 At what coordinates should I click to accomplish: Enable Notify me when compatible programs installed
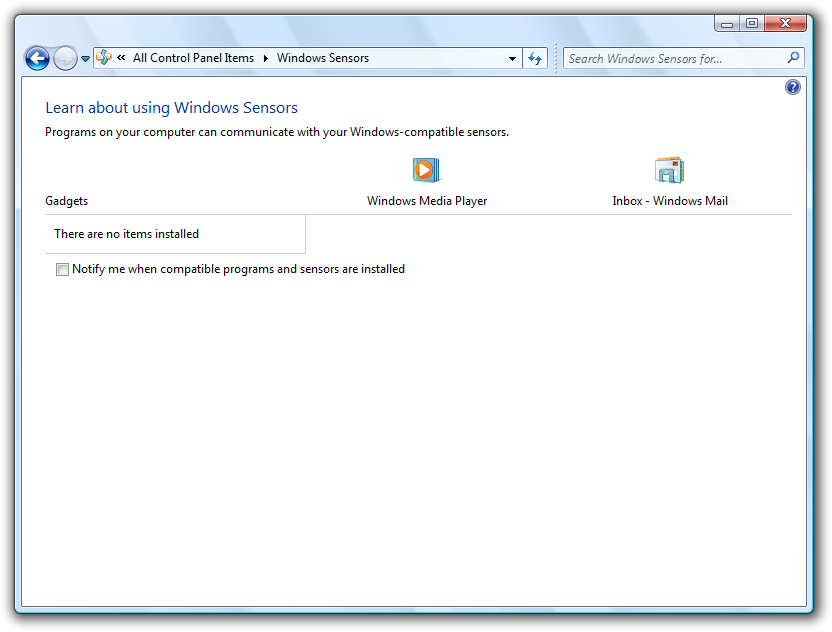(x=63, y=270)
